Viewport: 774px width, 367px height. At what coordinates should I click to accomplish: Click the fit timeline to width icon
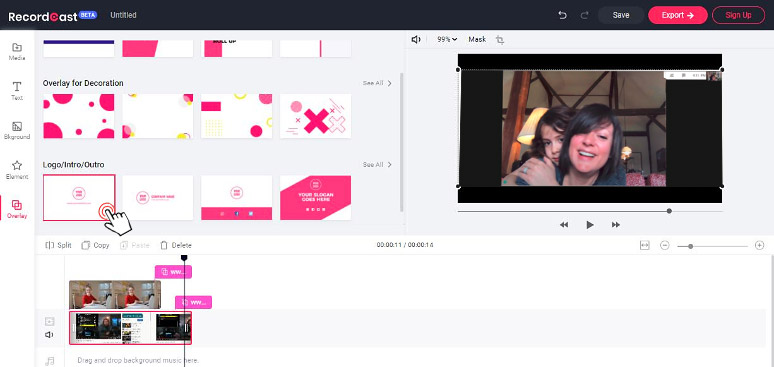click(644, 245)
